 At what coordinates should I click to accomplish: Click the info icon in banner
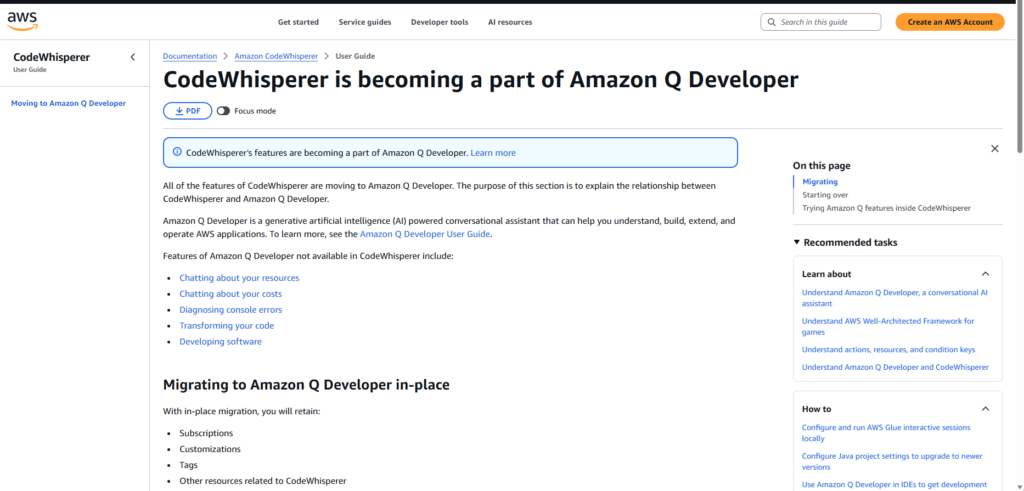[177, 152]
